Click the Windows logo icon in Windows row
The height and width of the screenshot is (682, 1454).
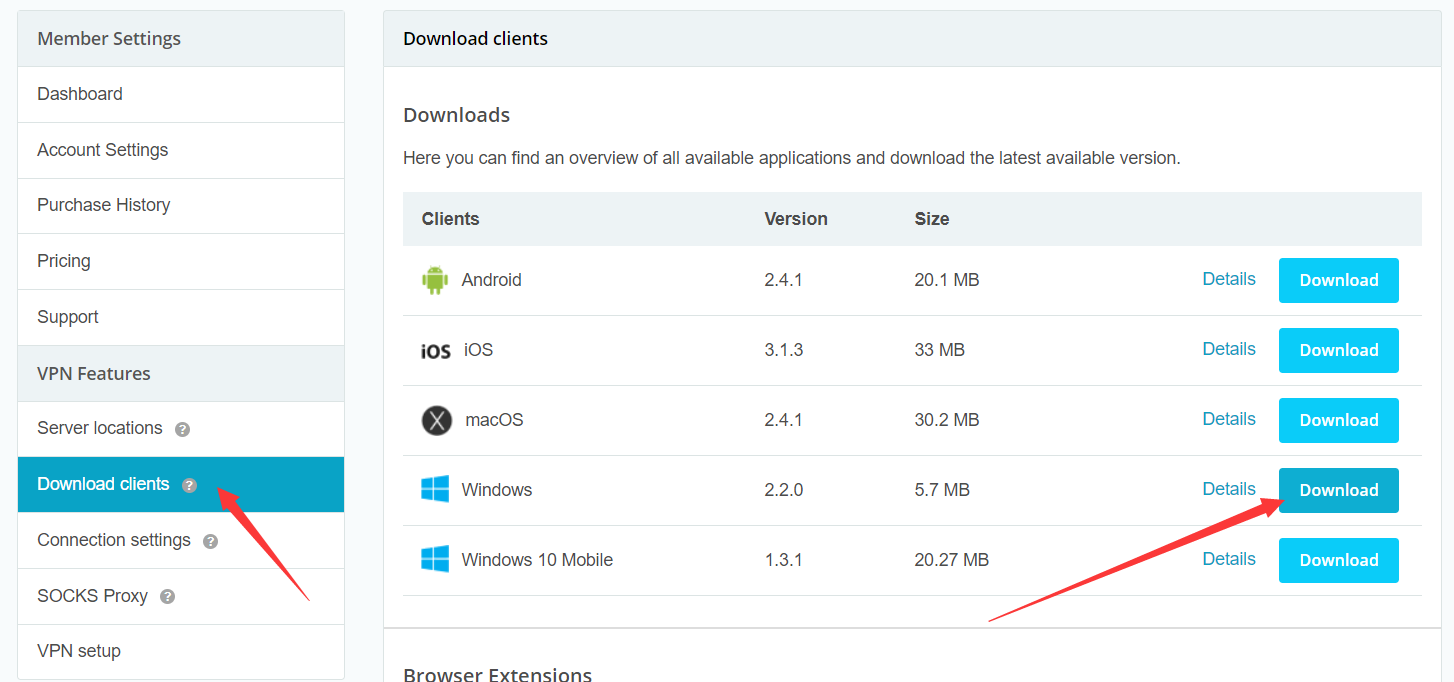(x=435, y=490)
